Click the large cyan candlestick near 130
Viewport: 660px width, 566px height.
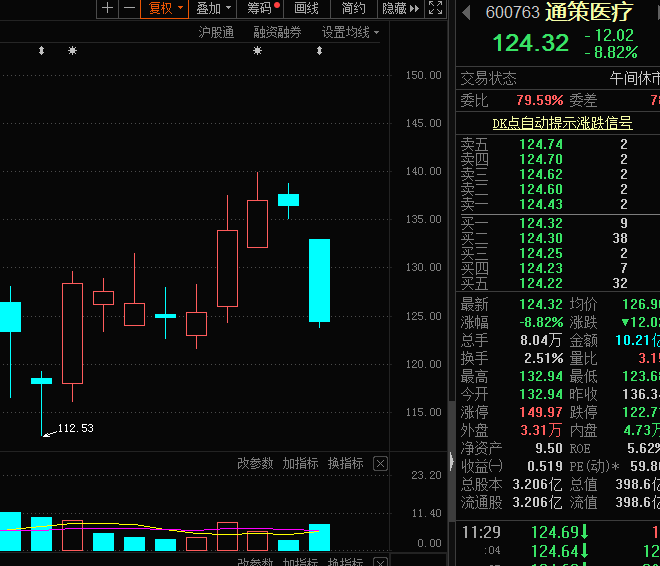pyautogui.click(x=319, y=280)
